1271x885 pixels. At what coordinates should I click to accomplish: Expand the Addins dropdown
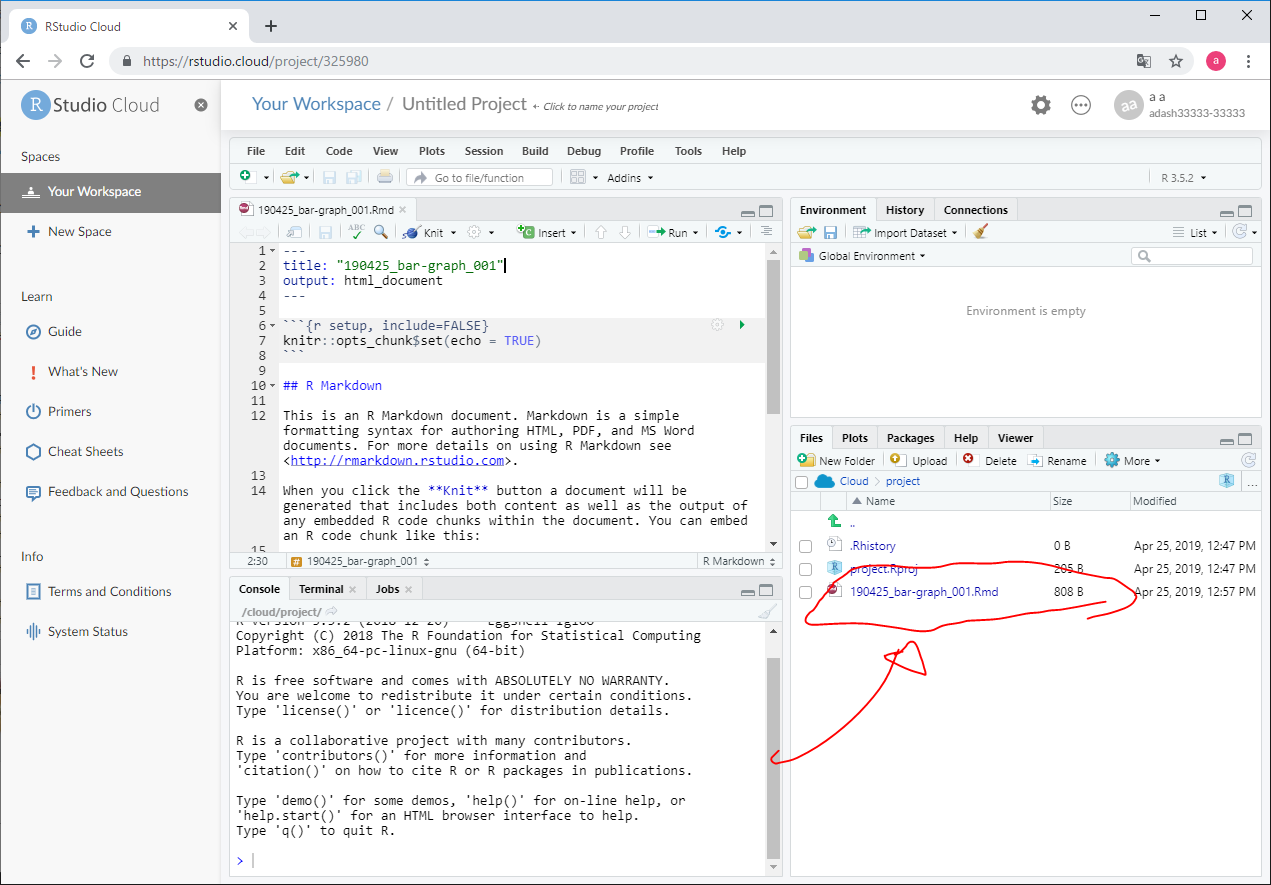pos(630,178)
